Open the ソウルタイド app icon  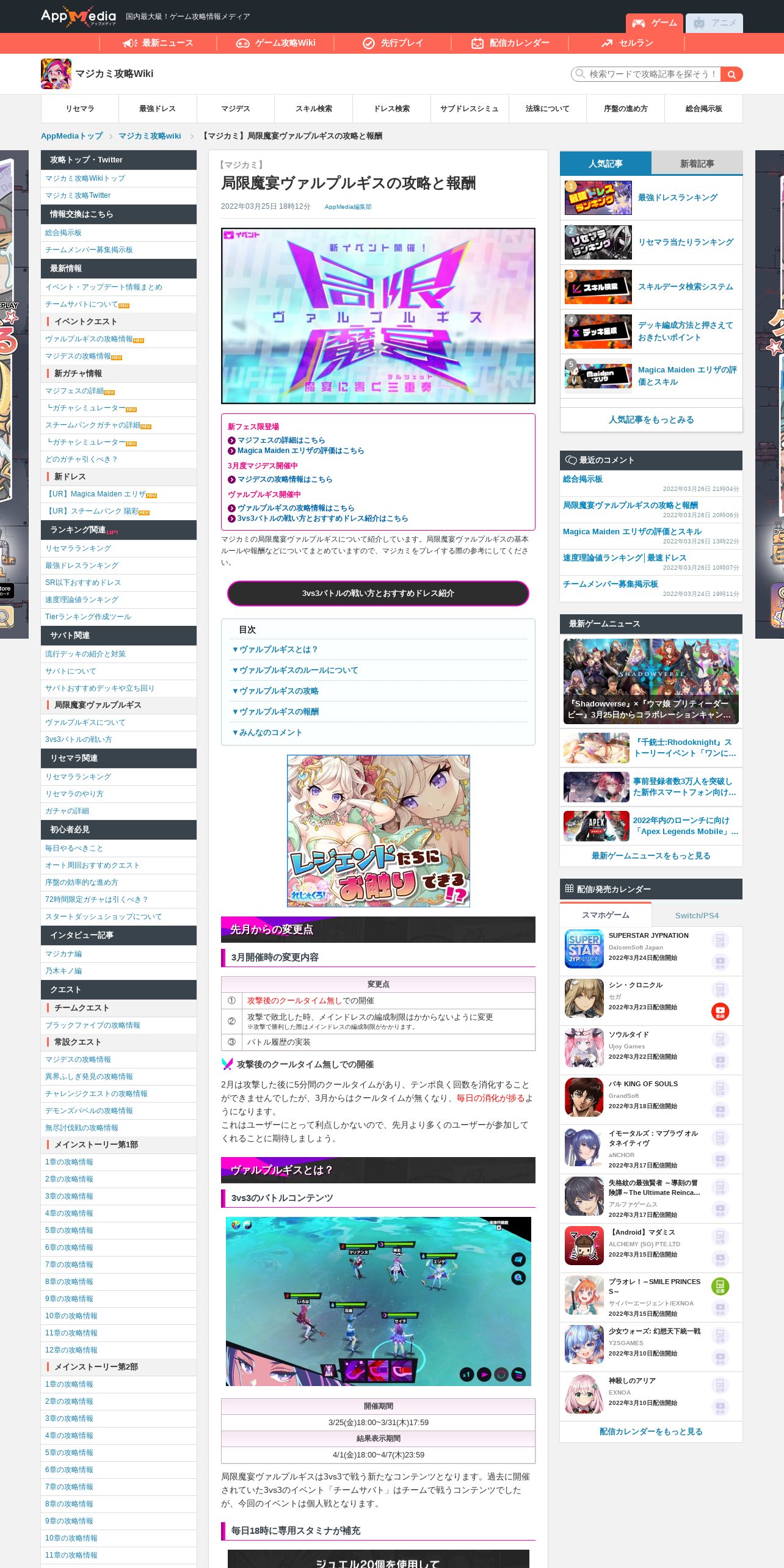[x=584, y=1048]
